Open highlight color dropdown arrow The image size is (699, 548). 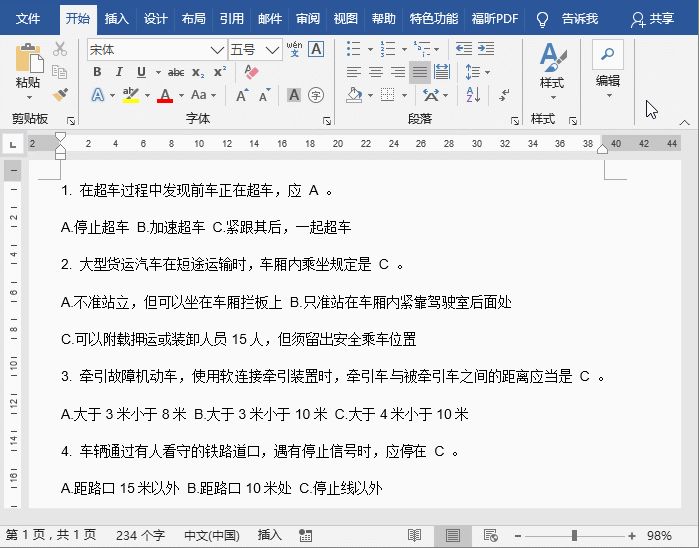147,95
